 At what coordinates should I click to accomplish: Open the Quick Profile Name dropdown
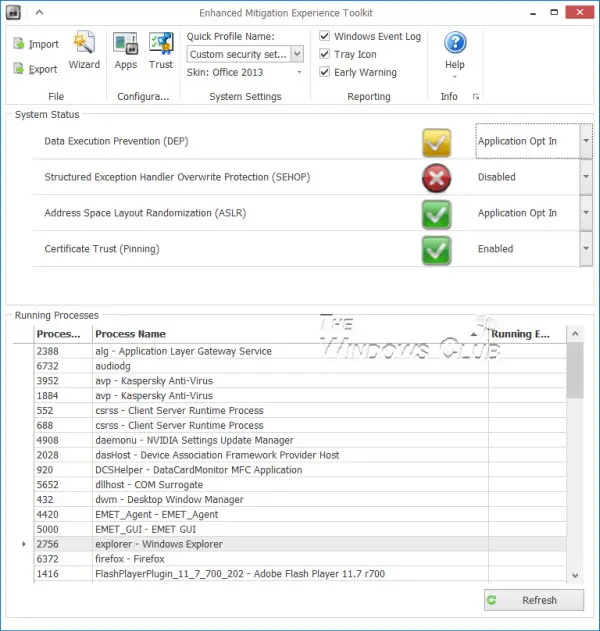[297, 54]
